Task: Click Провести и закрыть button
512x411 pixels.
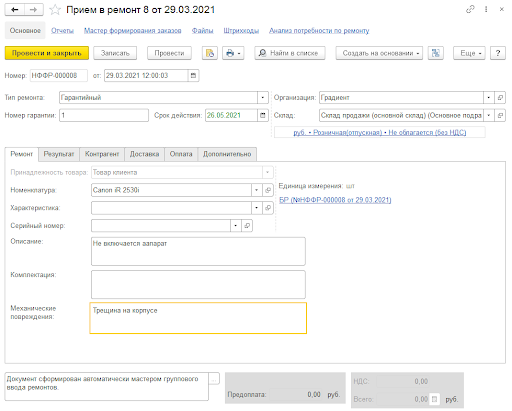Action: coord(47,53)
